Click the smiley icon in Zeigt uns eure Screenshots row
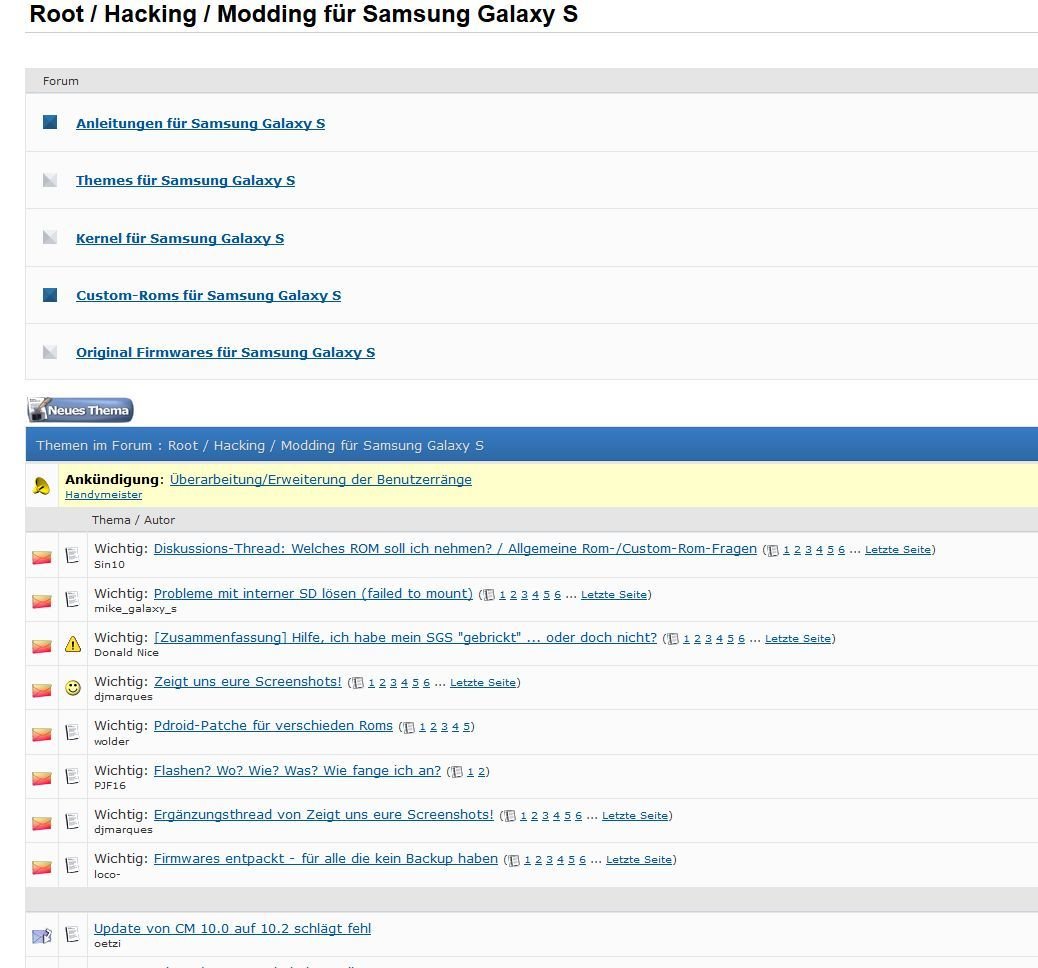The height and width of the screenshot is (968, 1038). point(73,688)
